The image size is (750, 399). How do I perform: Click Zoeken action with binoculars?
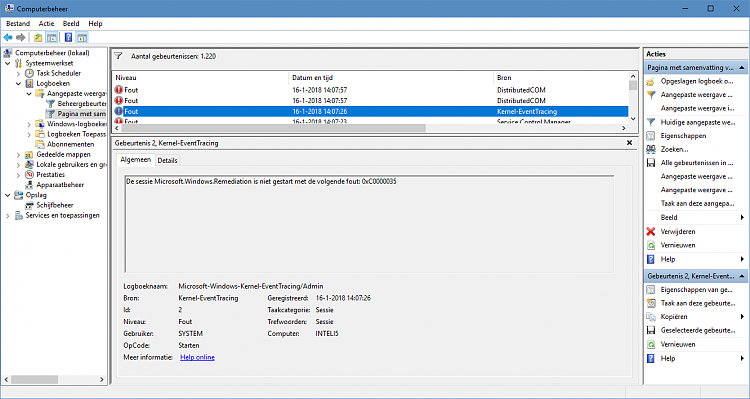(674, 149)
